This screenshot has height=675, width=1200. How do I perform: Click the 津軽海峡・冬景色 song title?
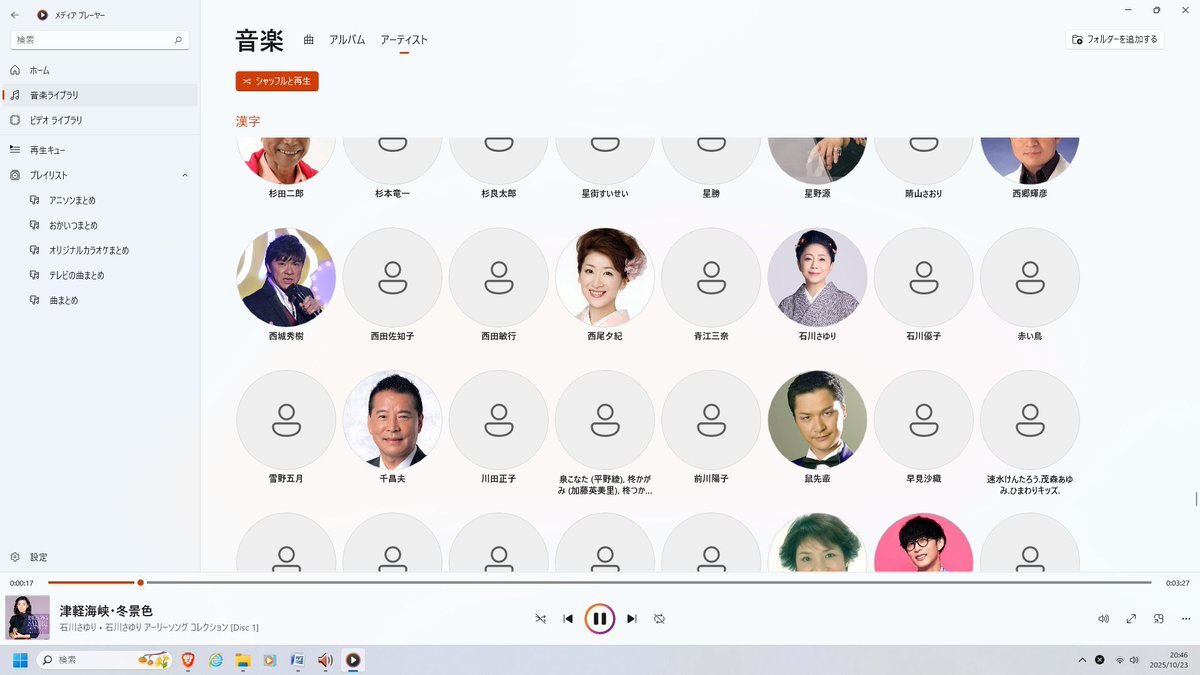[106, 611]
